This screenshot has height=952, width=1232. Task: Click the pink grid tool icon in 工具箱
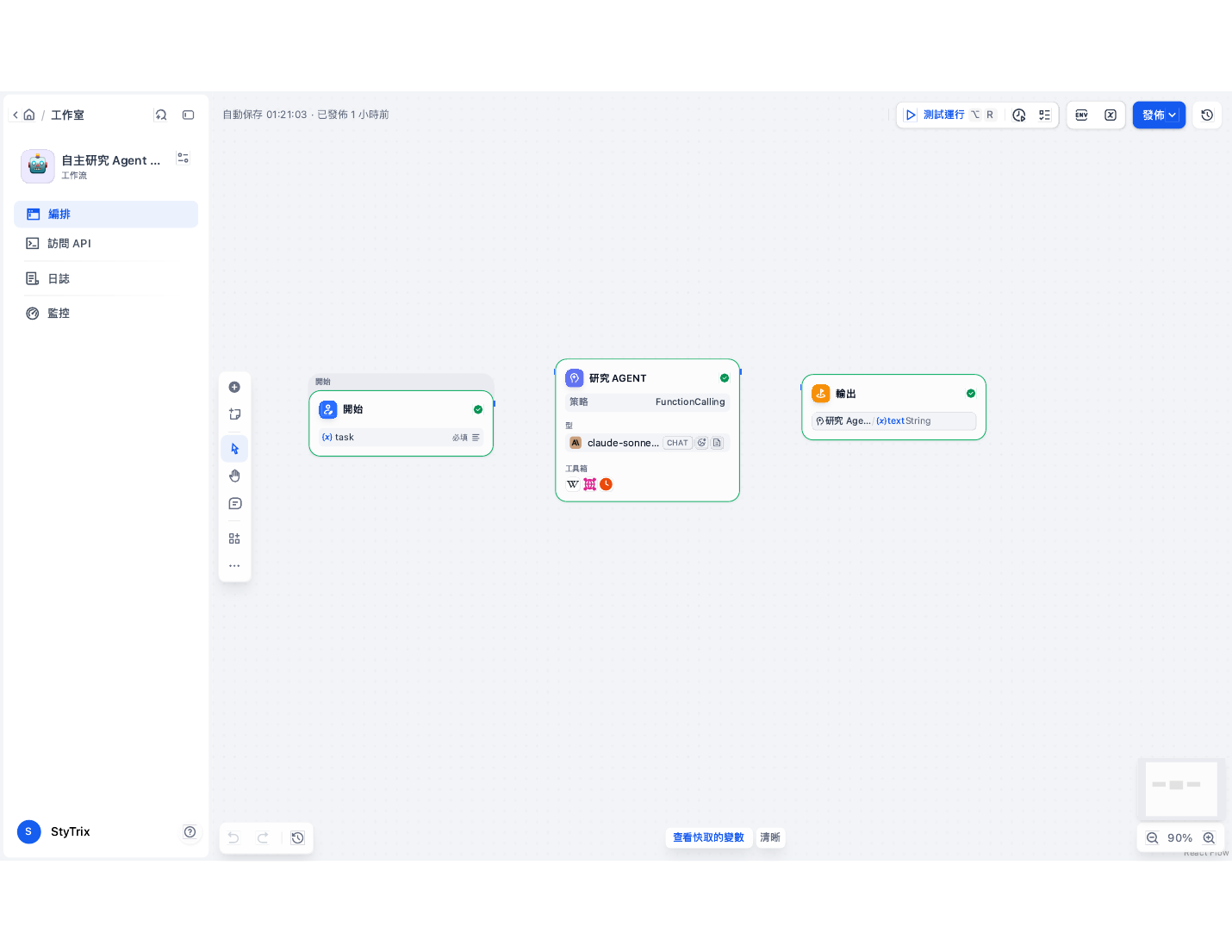pyautogui.click(x=590, y=484)
